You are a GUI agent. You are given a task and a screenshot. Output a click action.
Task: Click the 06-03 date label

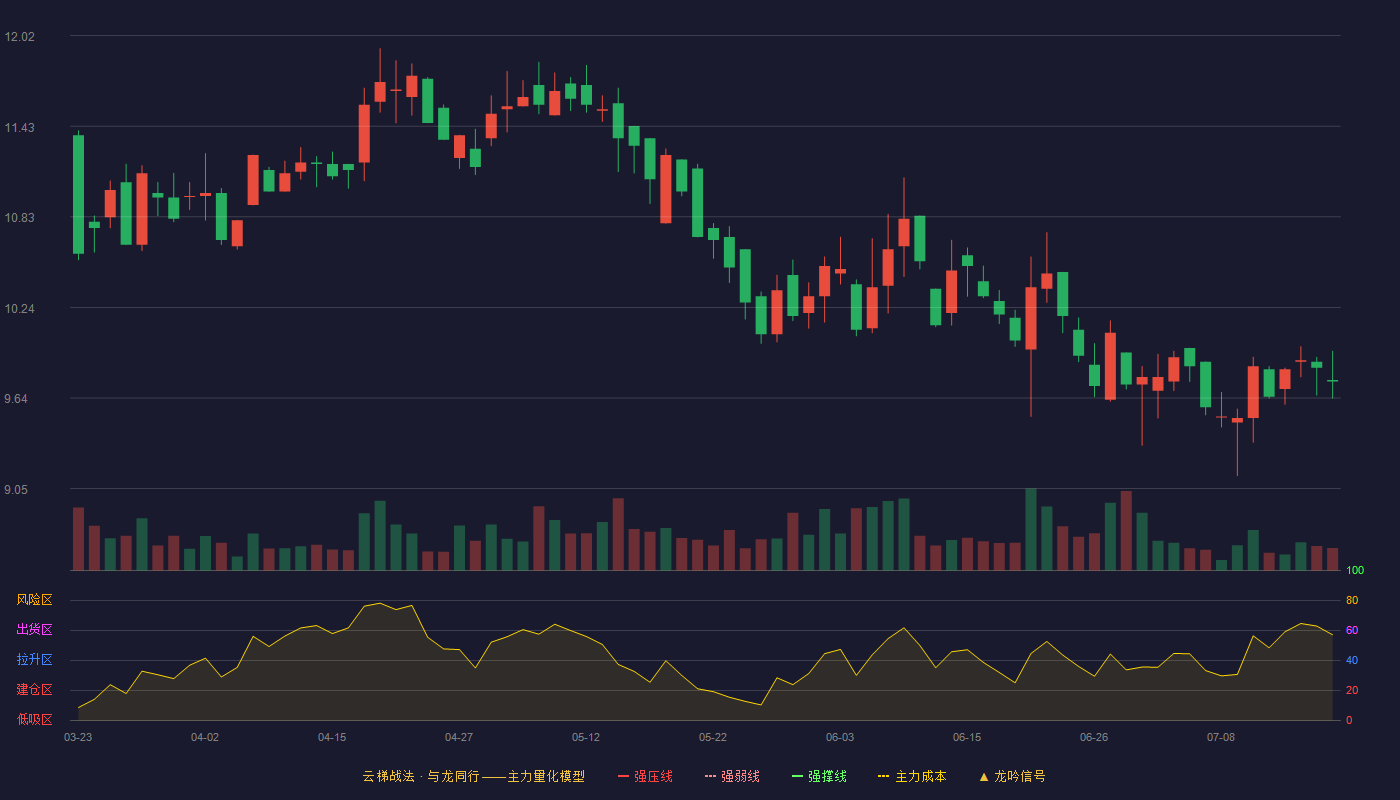[840, 737]
